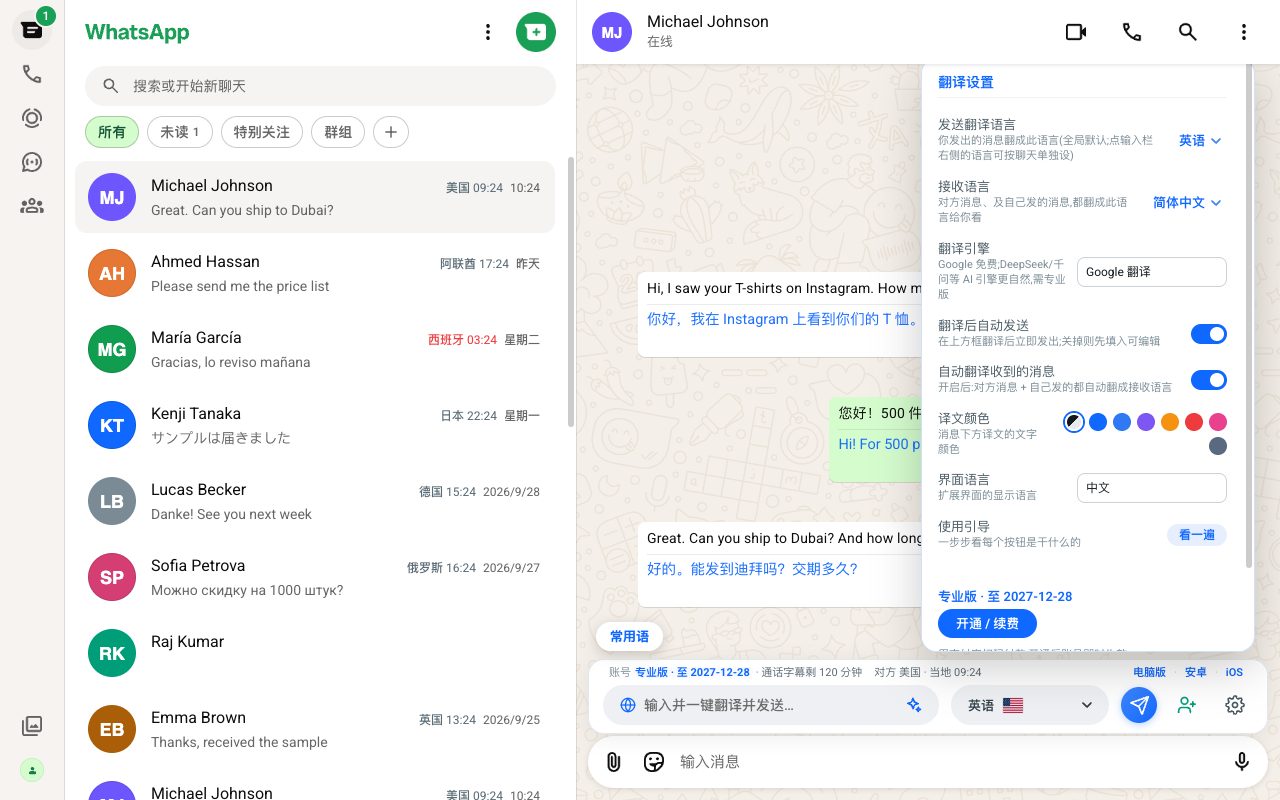Image resolution: width=1280 pixels, height=800 pixels.
Task: Search within the Michael Johnson conversation
Action: (x=1188, y=32)
